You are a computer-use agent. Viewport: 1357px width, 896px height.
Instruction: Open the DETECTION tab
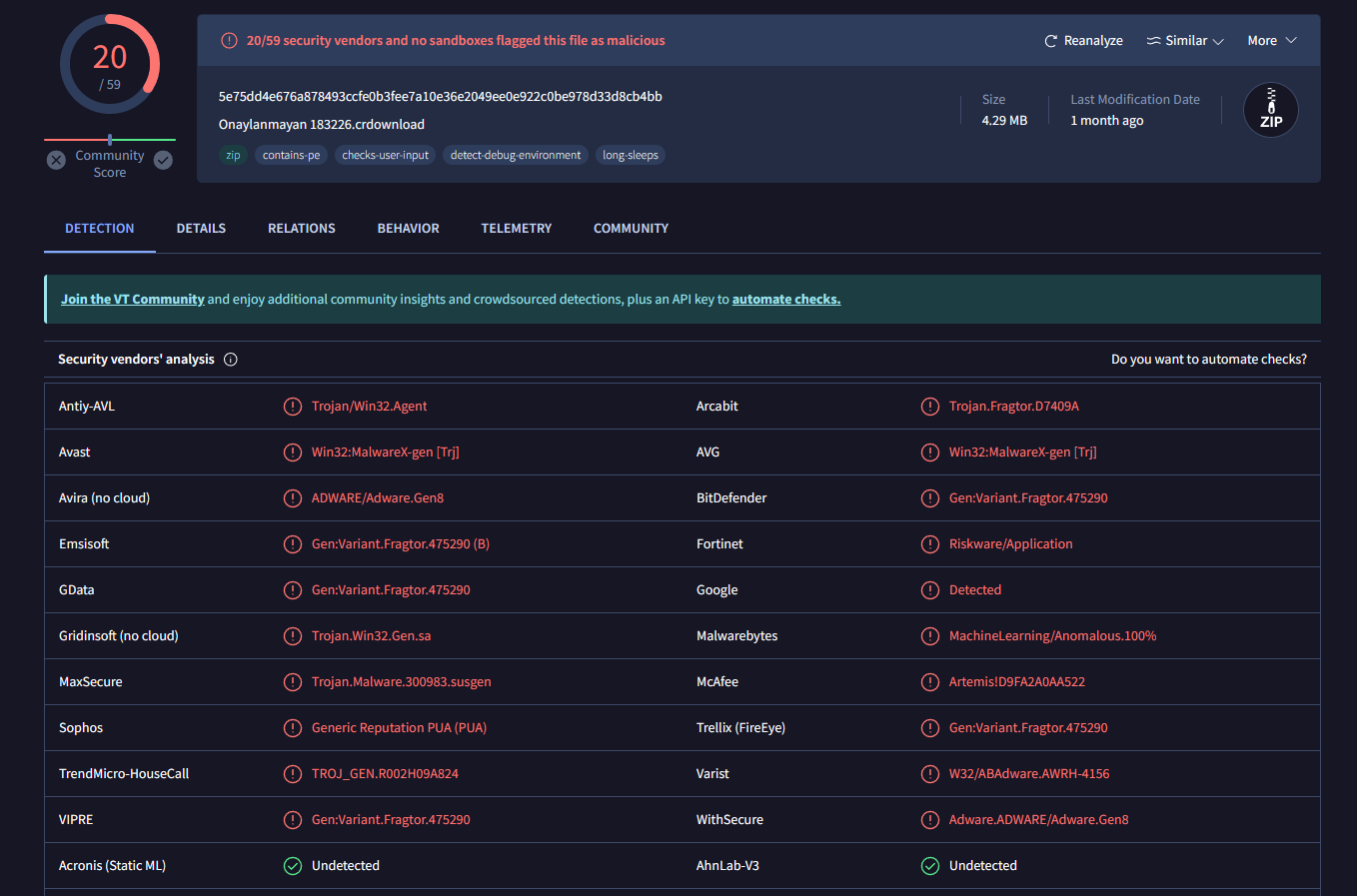pos(100,229)
